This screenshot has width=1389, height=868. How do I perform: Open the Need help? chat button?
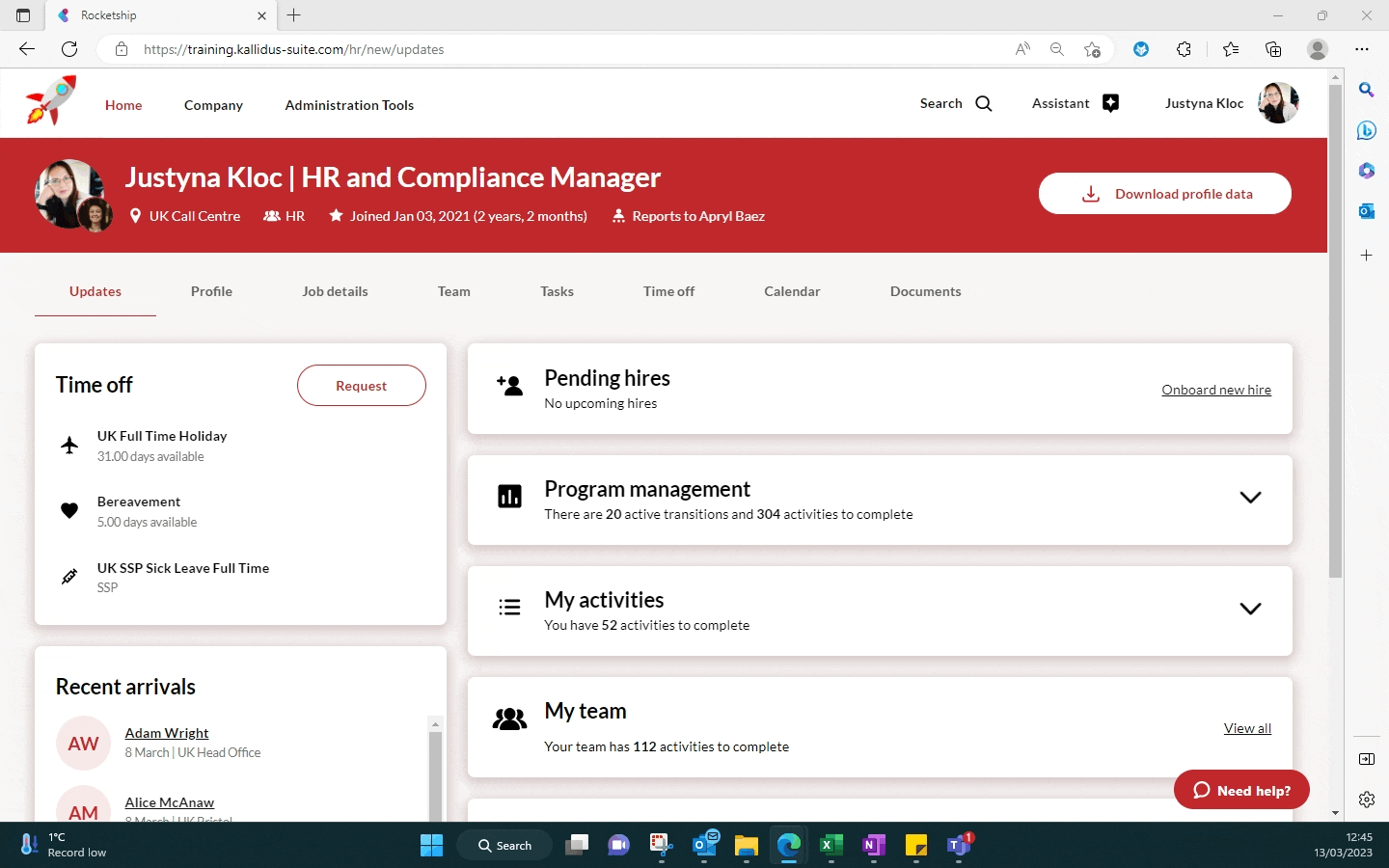[1241, 790]
